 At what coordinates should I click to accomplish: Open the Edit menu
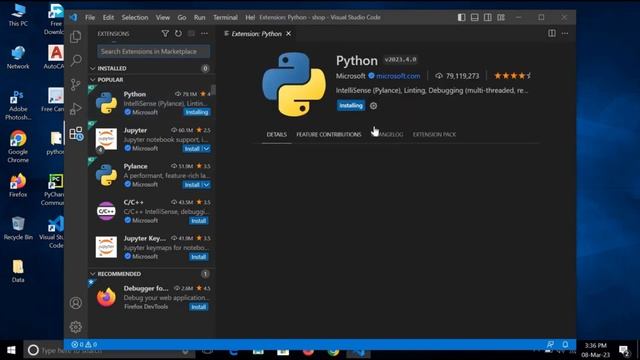click(108, 18)
